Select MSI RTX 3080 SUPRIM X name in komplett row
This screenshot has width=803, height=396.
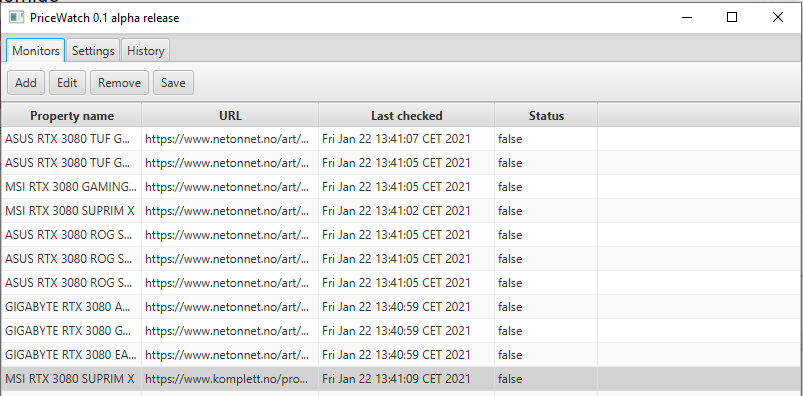click(x=71, y=379)
